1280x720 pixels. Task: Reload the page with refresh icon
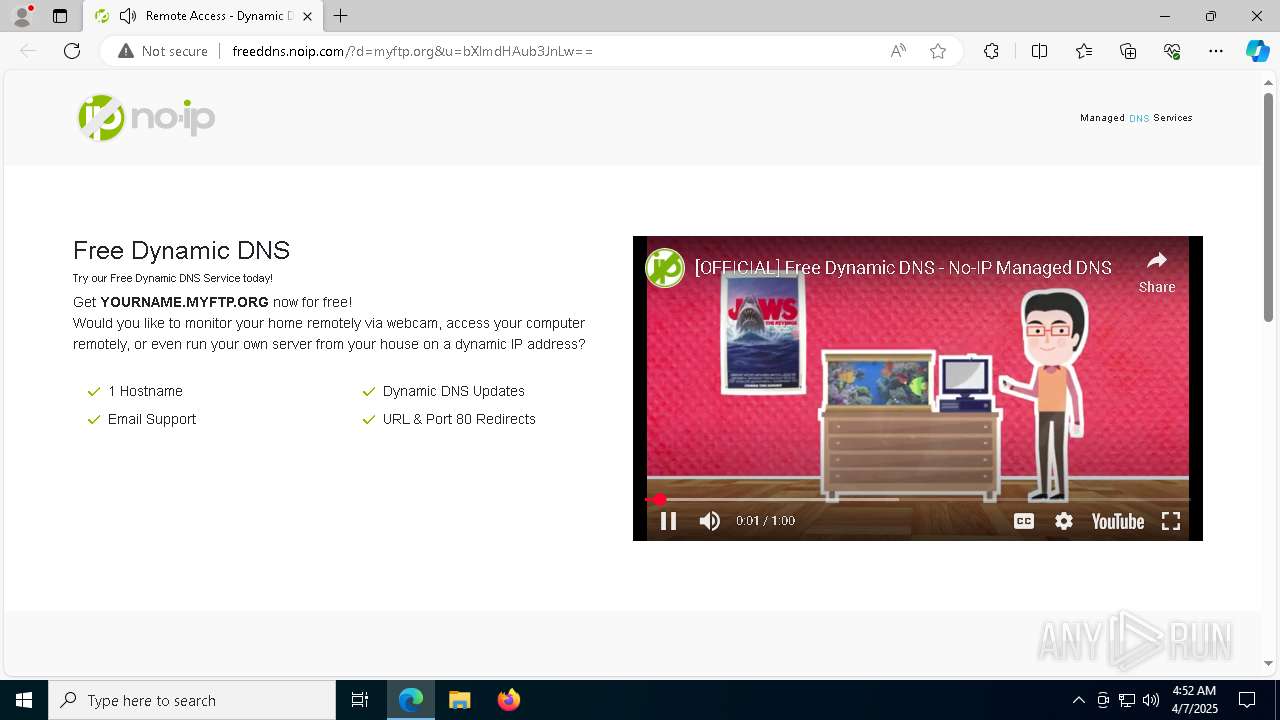coord(72,51)
